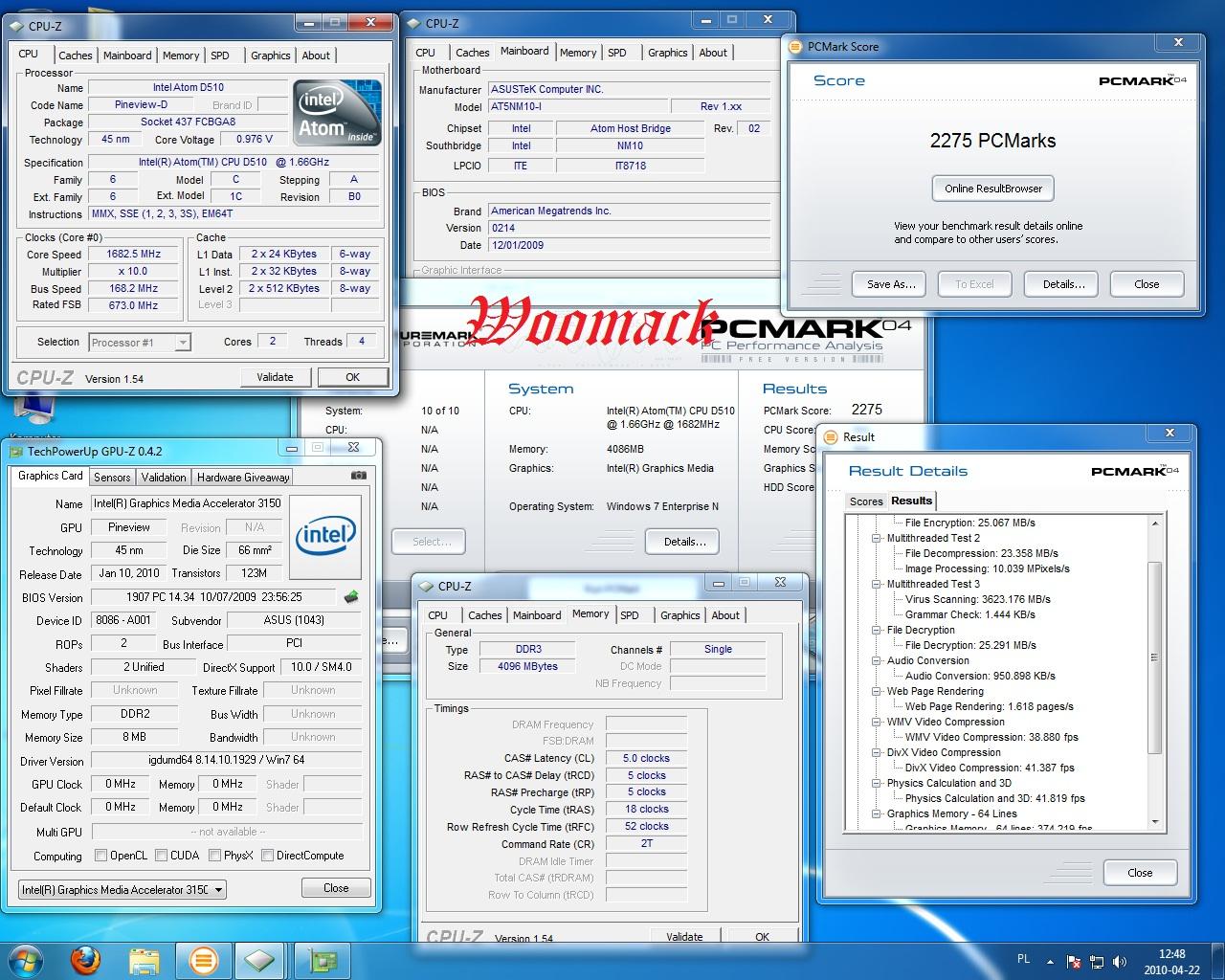Click Close in the Result window
Image resolution: width=1225 pixels, height=980 pixels.
click(1140, 873)
